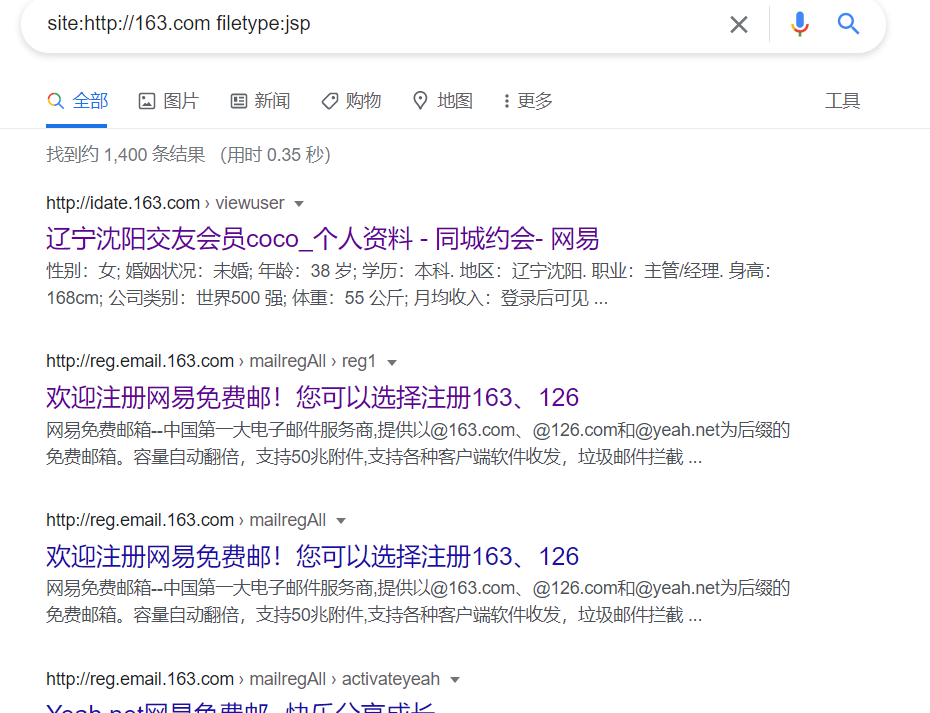Viewport: 930px width, 713px height.
Task: Click the reg.email.163.com › mailregAll › reg1 URL text
Action: [x=211, y=361]
